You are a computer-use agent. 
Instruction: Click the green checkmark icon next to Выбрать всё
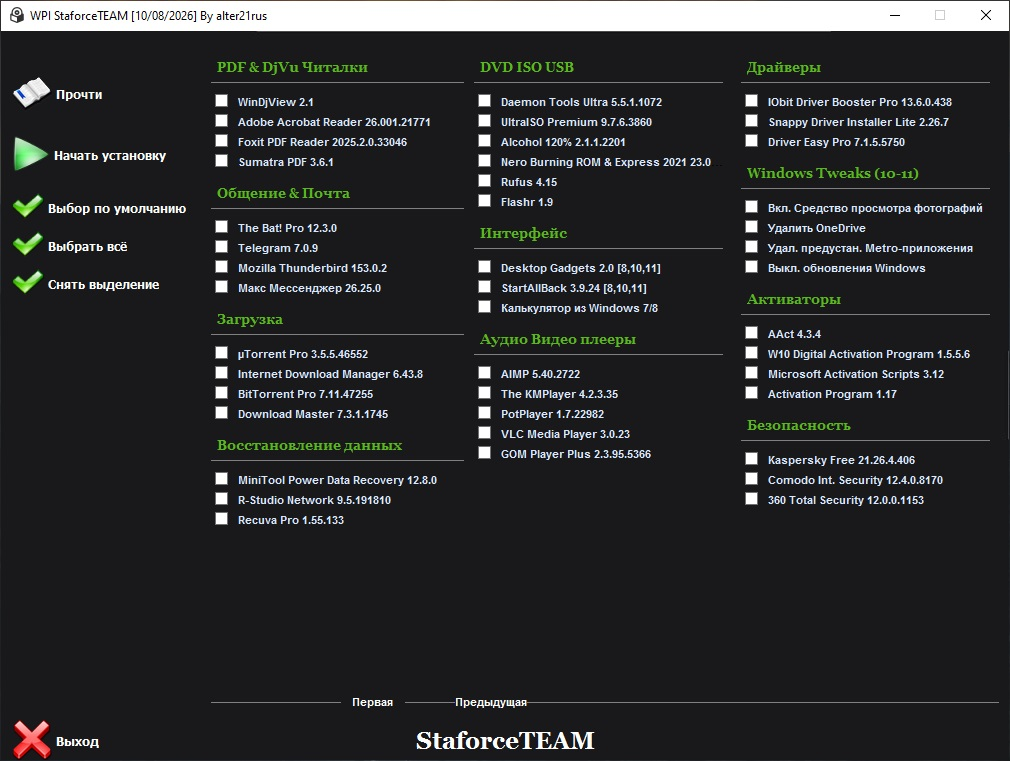coord(28,244)
